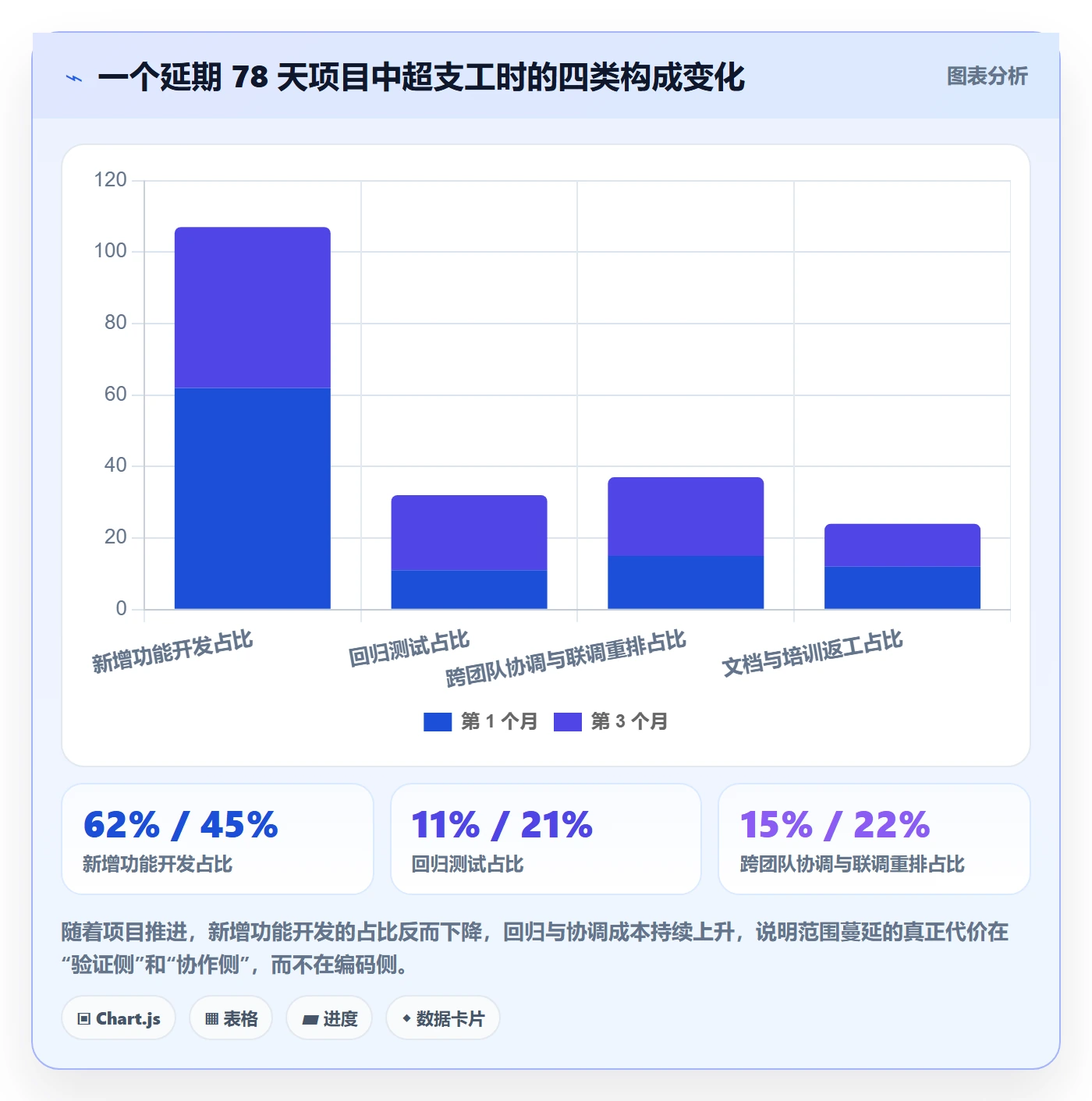
Task: Select the Chart.js tag chip
Action: (x=119, y=1018)
